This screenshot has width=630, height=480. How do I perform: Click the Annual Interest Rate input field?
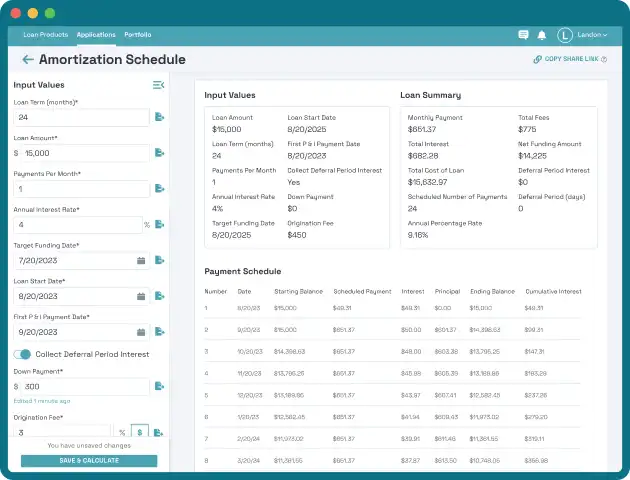point(78,225)
